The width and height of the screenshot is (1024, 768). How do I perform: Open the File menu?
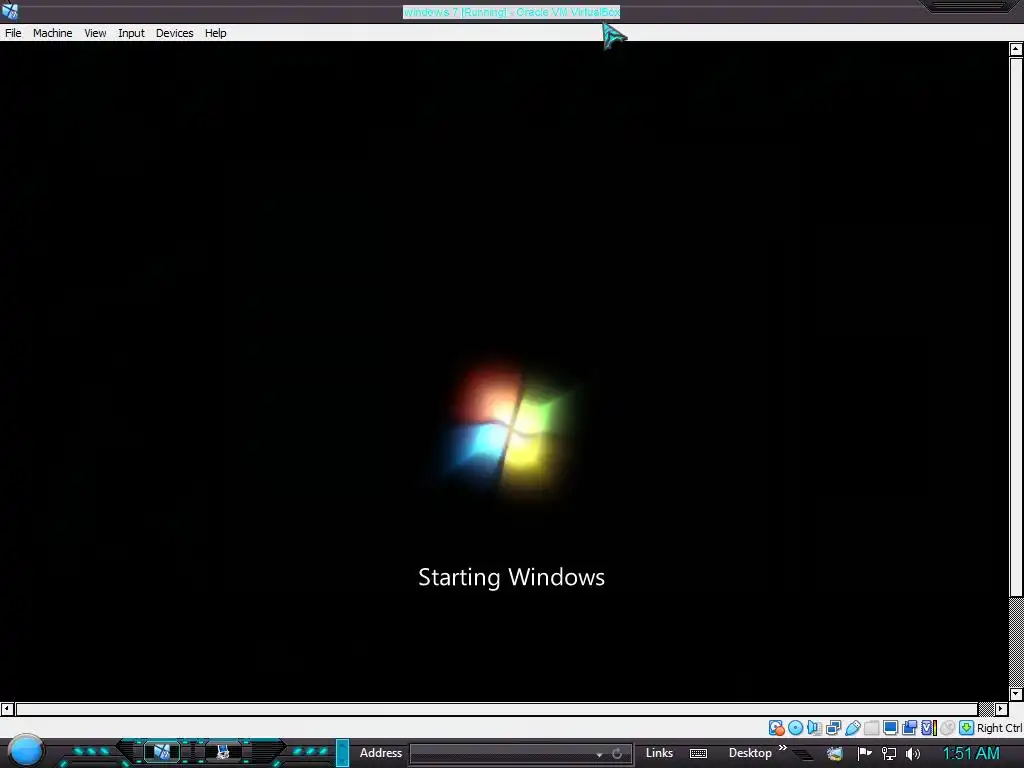coord(13,33)
